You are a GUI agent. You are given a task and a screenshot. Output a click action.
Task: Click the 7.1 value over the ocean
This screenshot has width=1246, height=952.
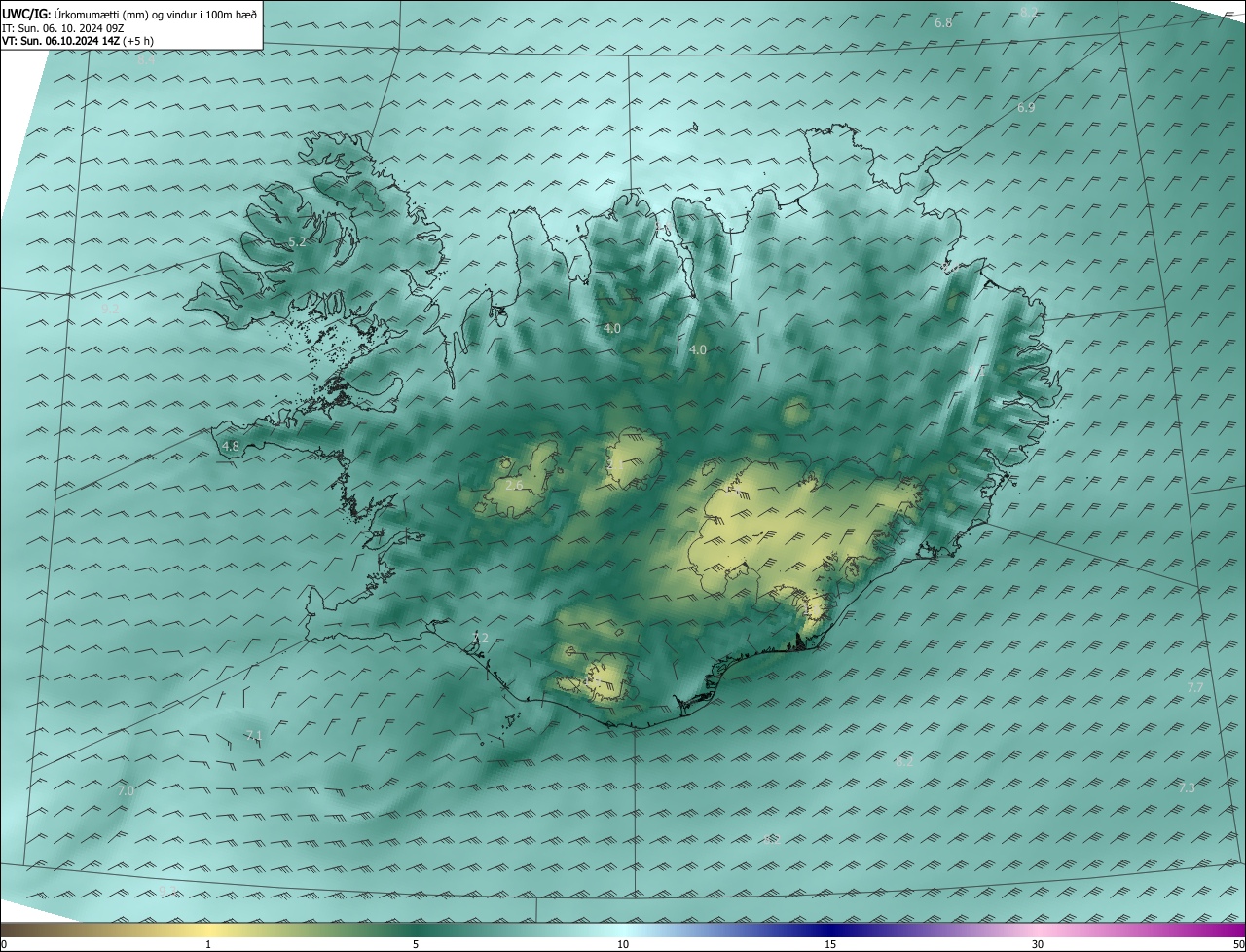pyautogui.click(x=254, y=736)
